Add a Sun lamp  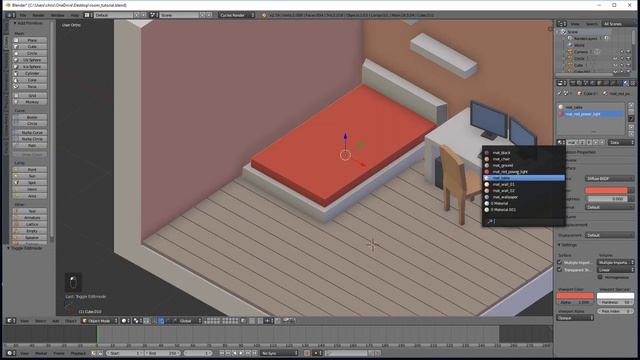click(x=30, y=176)
